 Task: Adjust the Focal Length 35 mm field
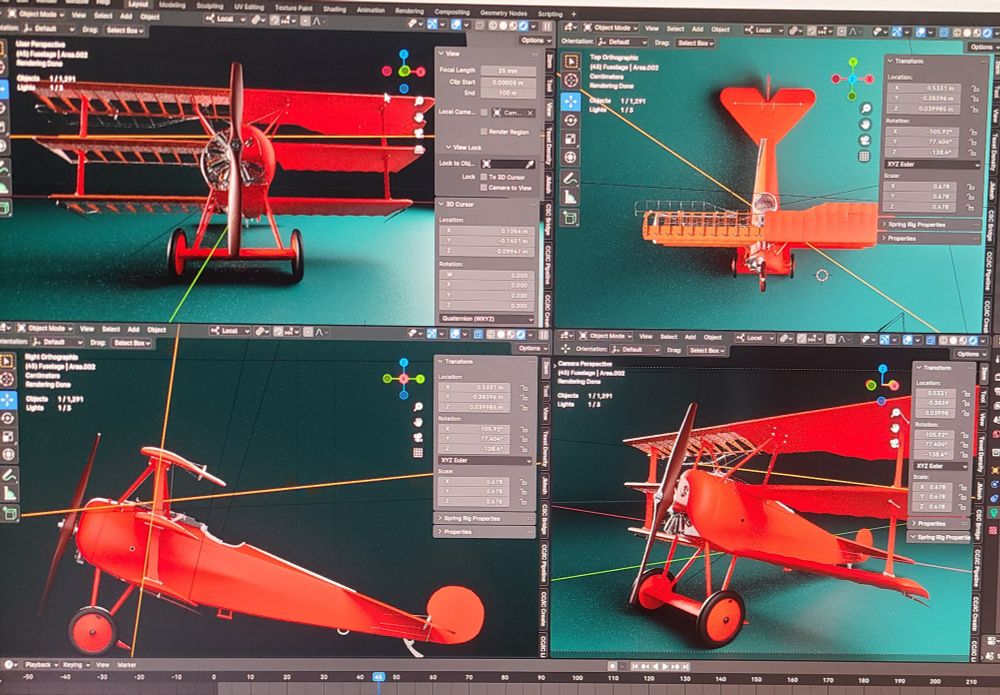point(508,71)
